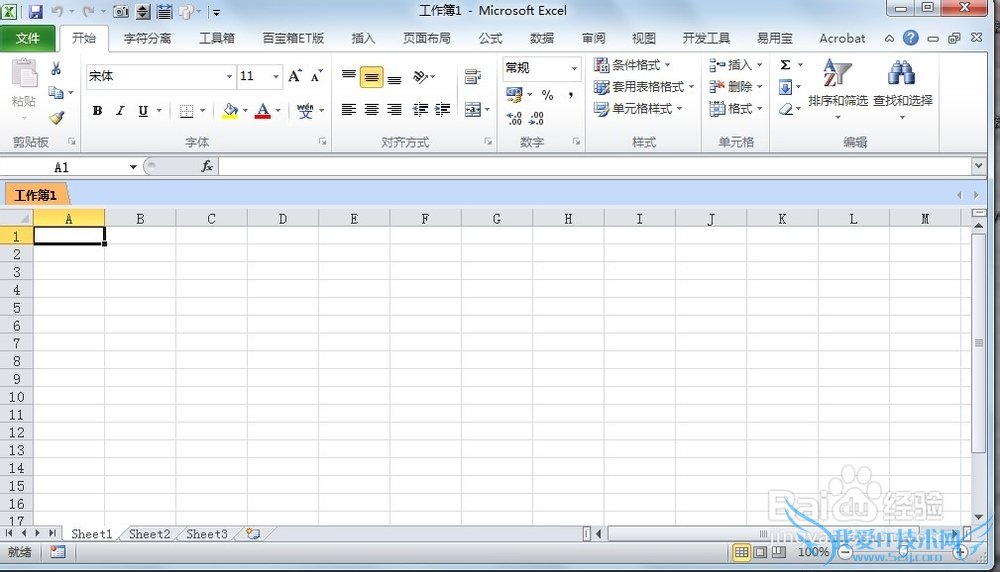Increase font size with large A icon

295,76
